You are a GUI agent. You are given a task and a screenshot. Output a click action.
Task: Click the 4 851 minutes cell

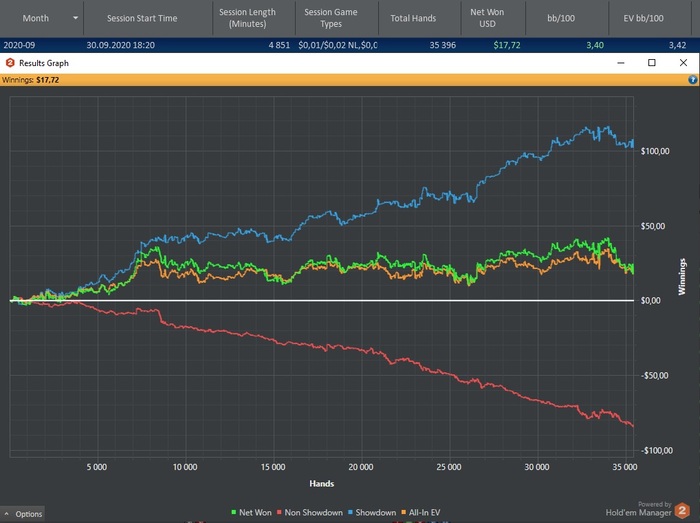(x=279, y=45)
